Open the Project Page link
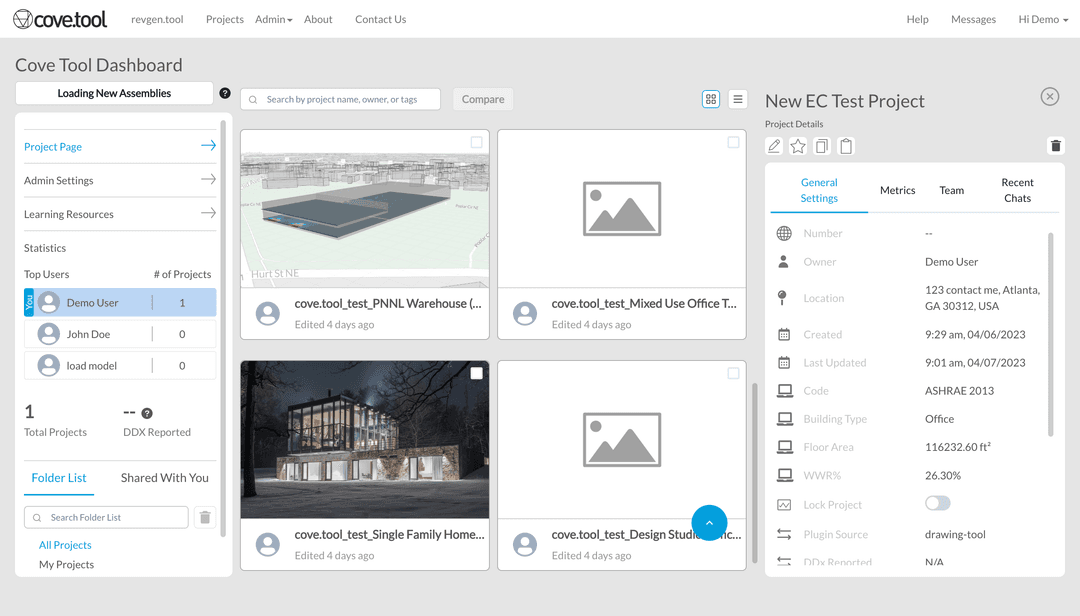This screenshot has height=616, width=1080. tap(53, 147)
